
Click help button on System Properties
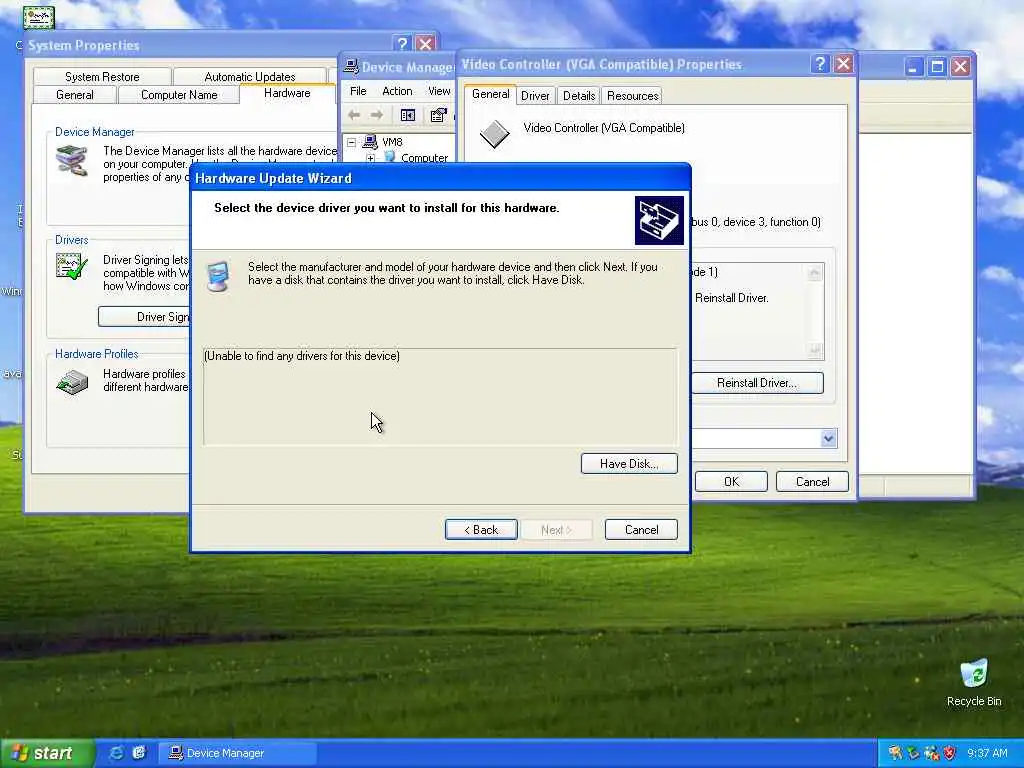402,44
